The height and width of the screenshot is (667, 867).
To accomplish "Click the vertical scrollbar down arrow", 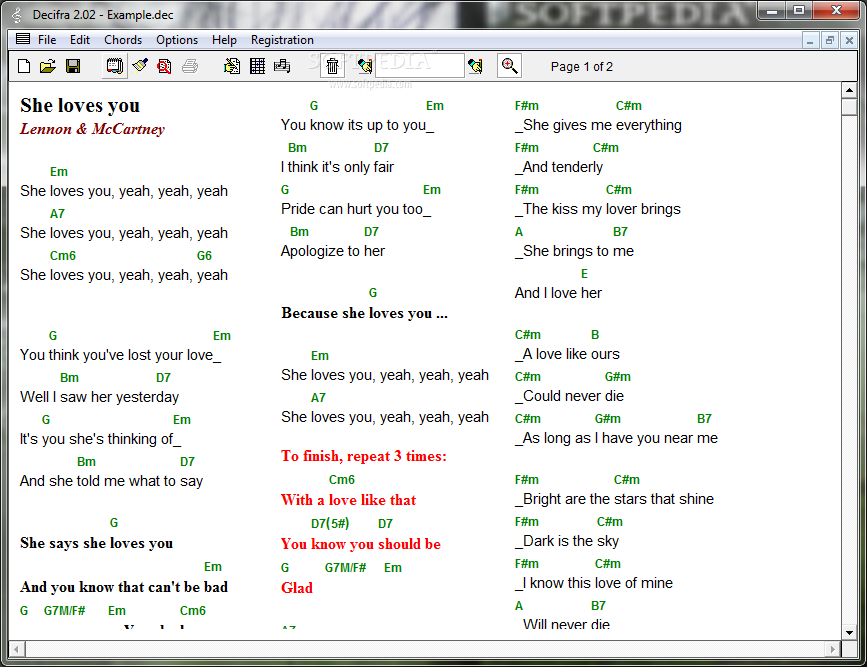I will [849, 633].
